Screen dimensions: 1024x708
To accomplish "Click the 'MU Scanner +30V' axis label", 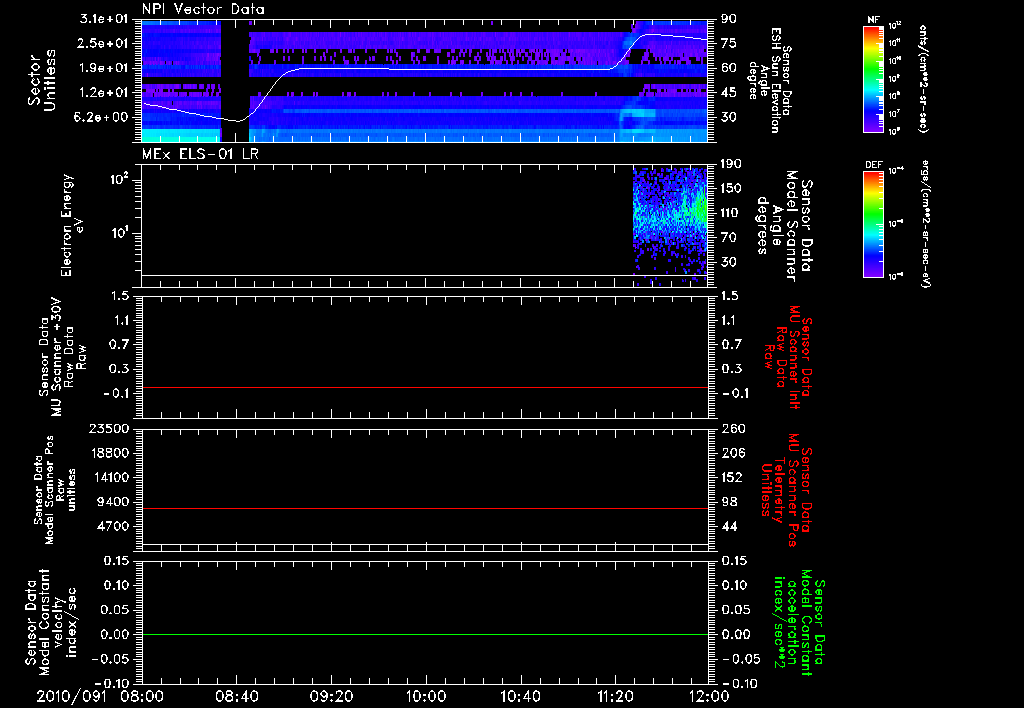I will click(58, 357).
